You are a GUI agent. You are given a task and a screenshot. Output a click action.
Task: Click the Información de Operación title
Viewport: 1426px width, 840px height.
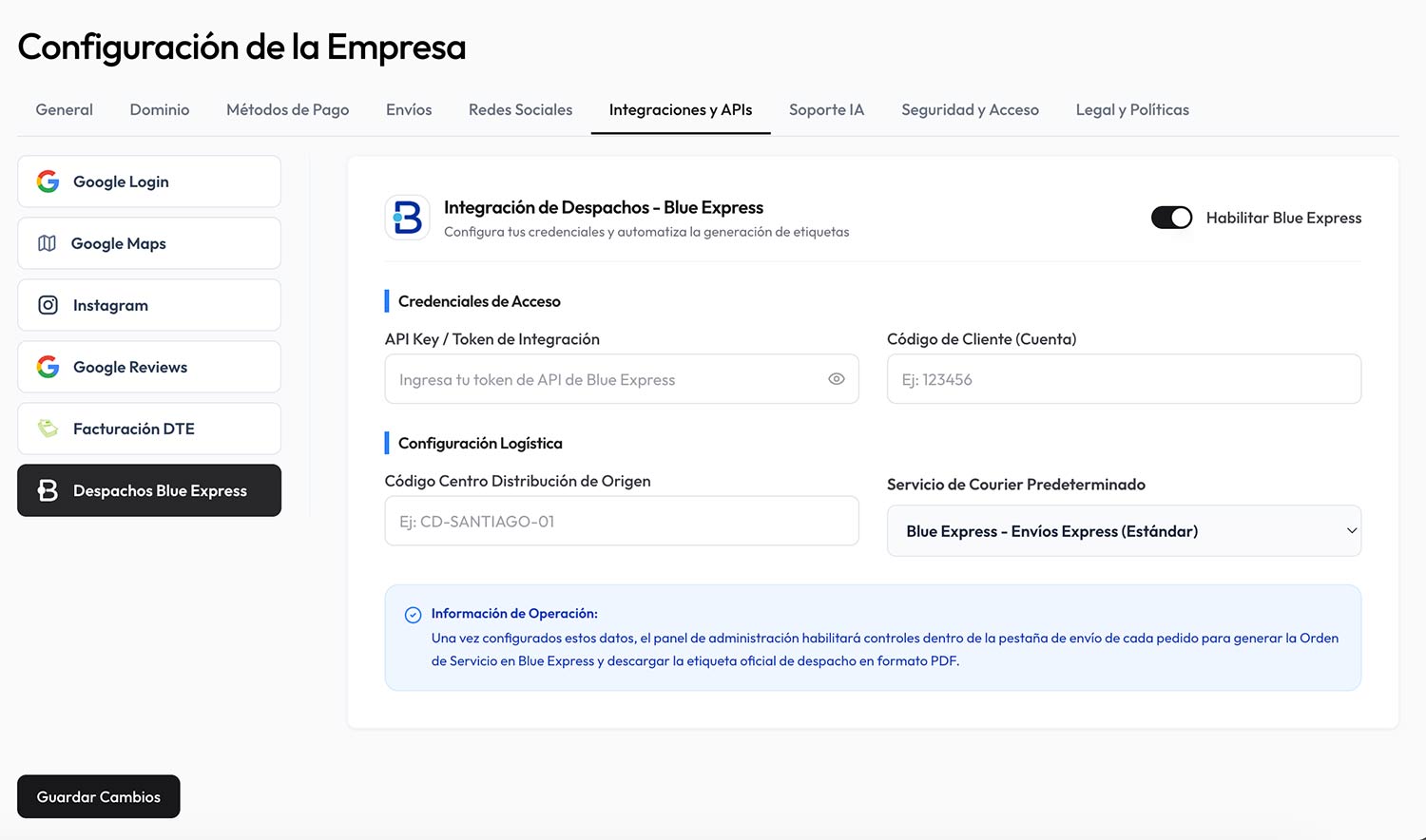point(514,614)
